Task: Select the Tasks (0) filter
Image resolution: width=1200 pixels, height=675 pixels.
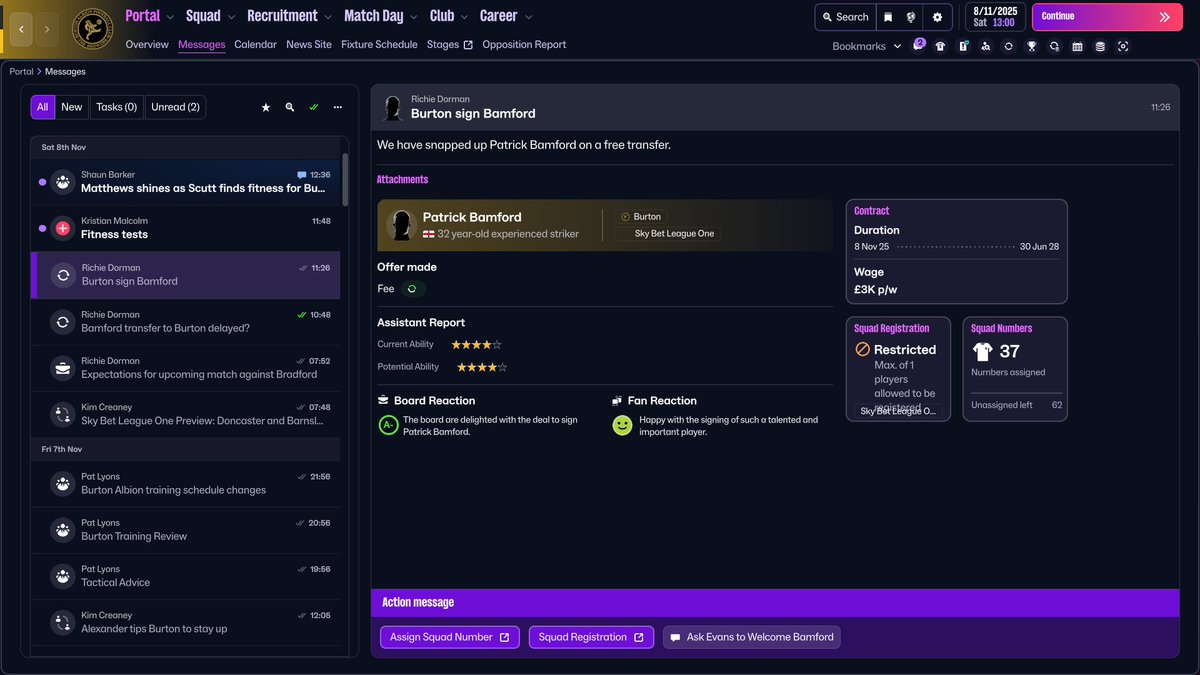Action: tap(116, 107)
